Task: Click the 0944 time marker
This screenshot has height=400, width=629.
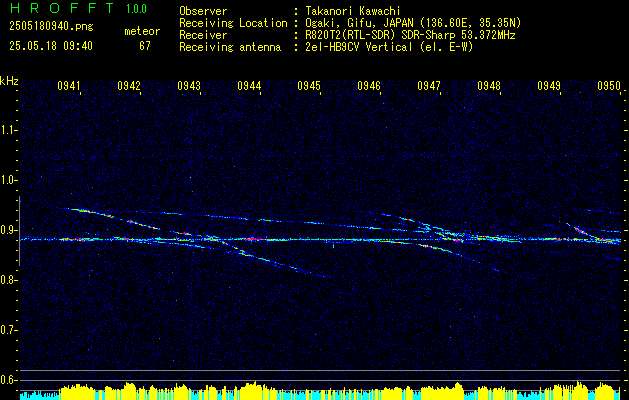Action: click(x=249, y=86)
